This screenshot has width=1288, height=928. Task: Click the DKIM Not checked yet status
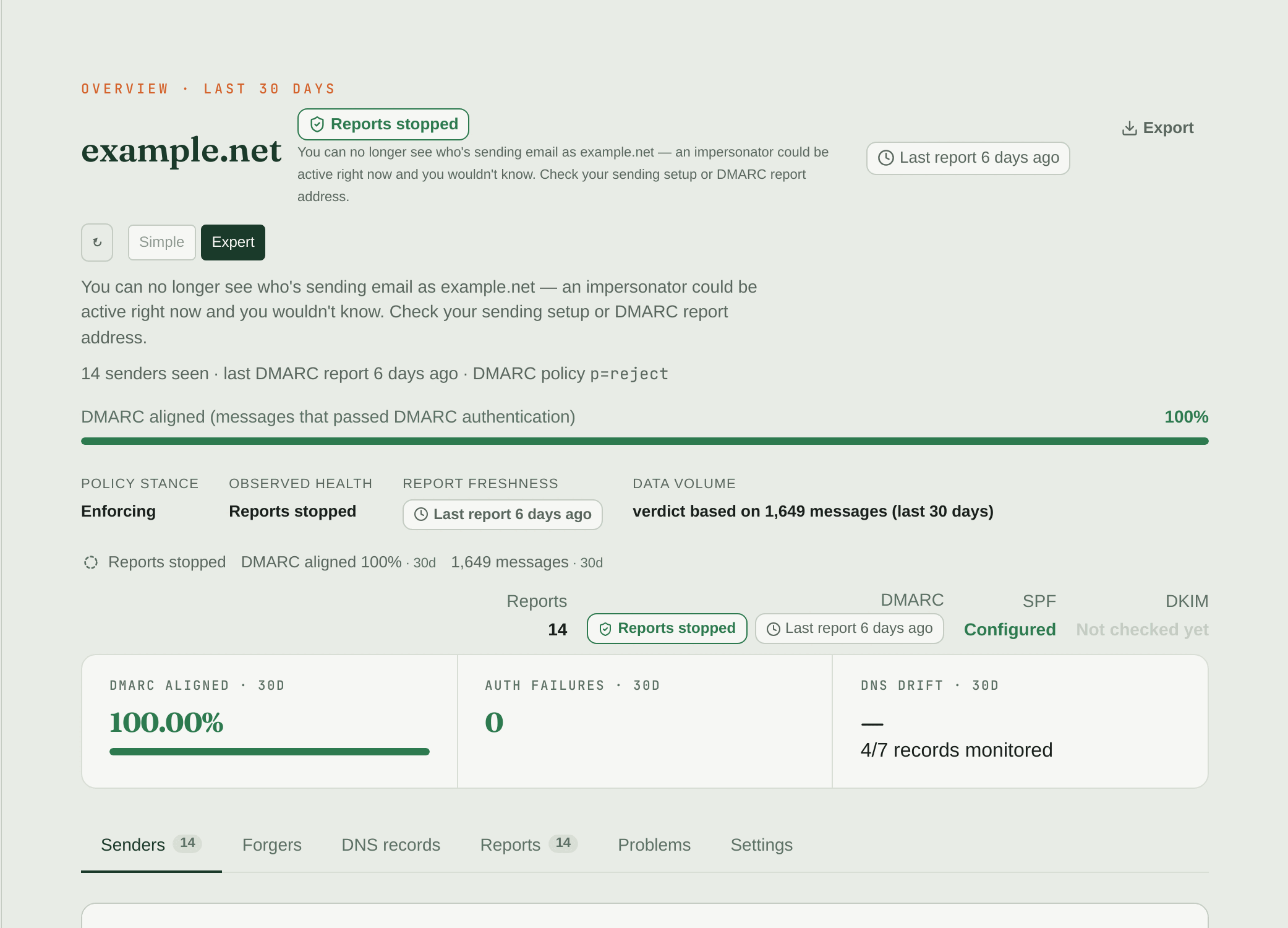(1142, 630)
